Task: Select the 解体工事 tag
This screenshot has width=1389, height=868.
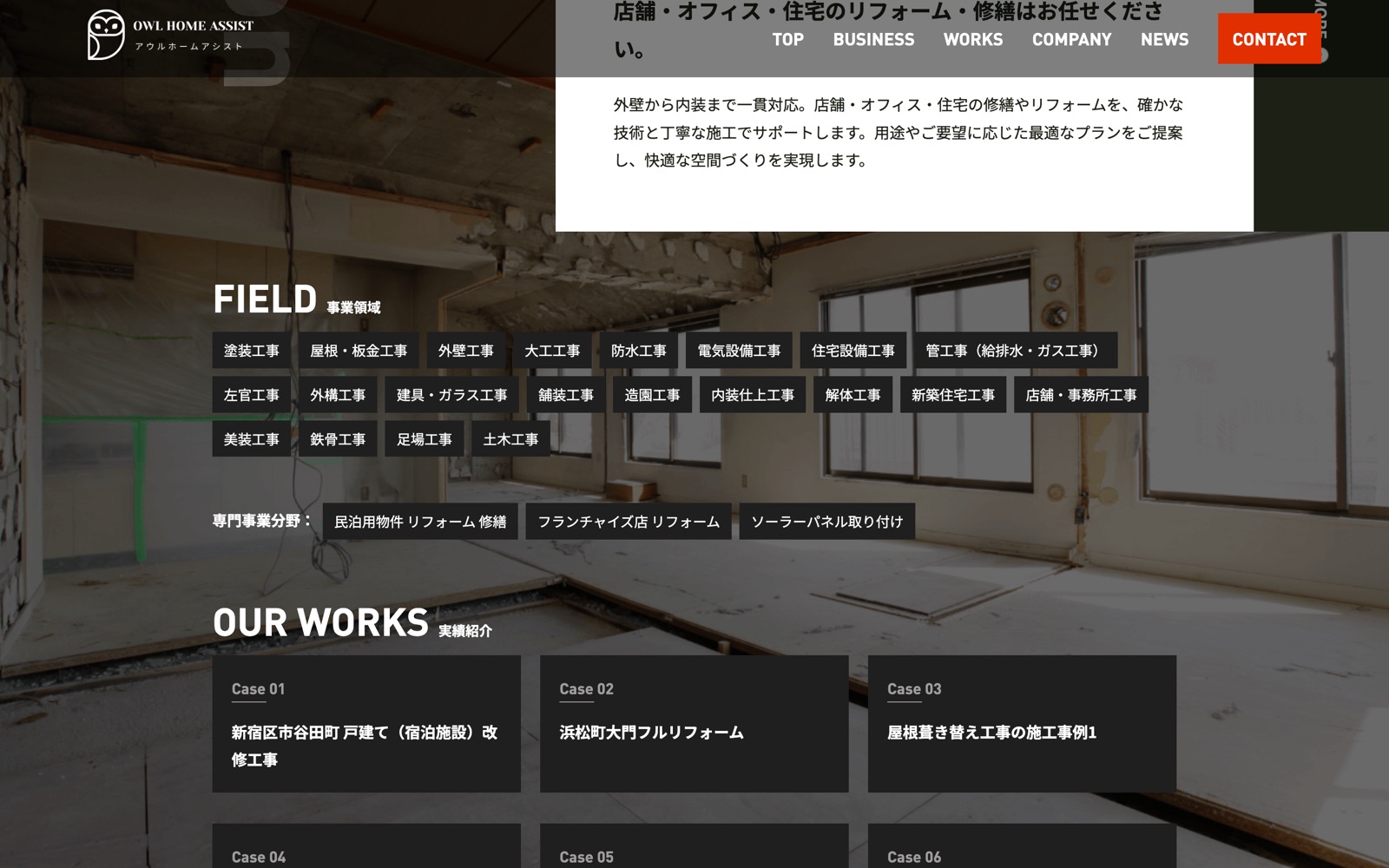Action: (x=853, y=395)
